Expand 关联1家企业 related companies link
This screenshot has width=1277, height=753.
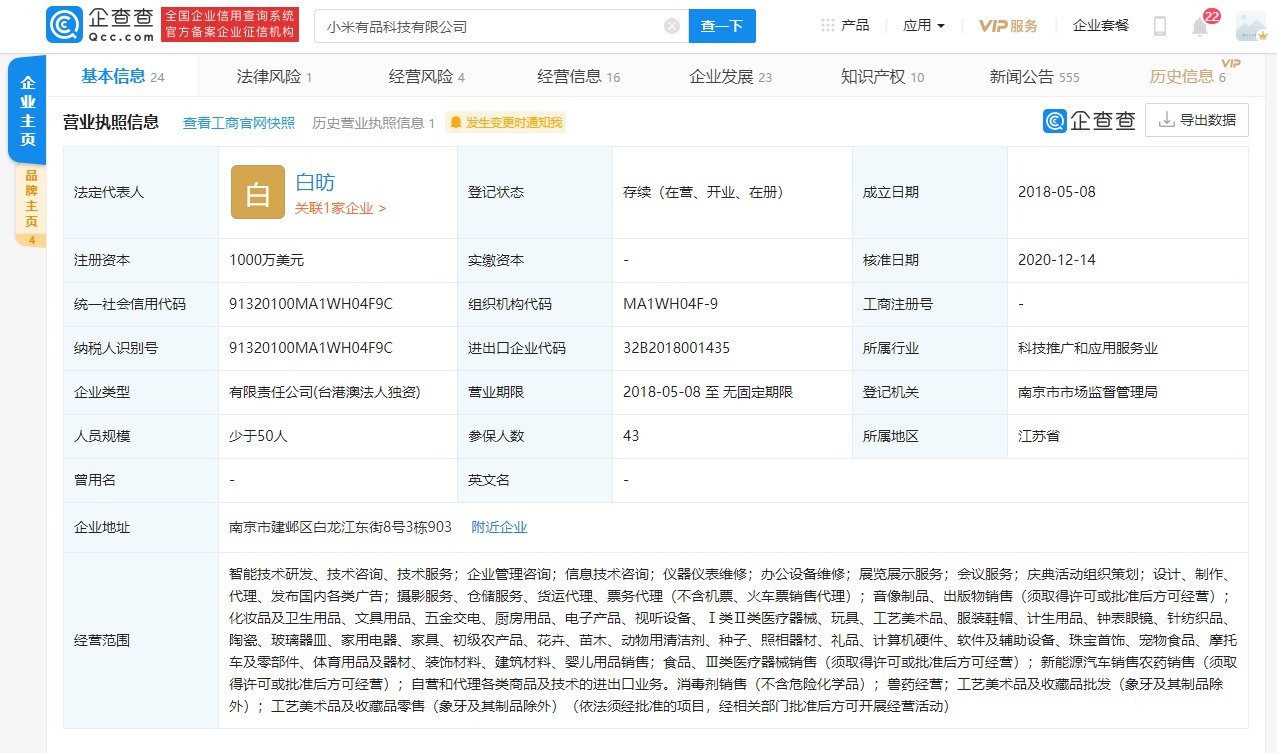click(x=340, y=208)
